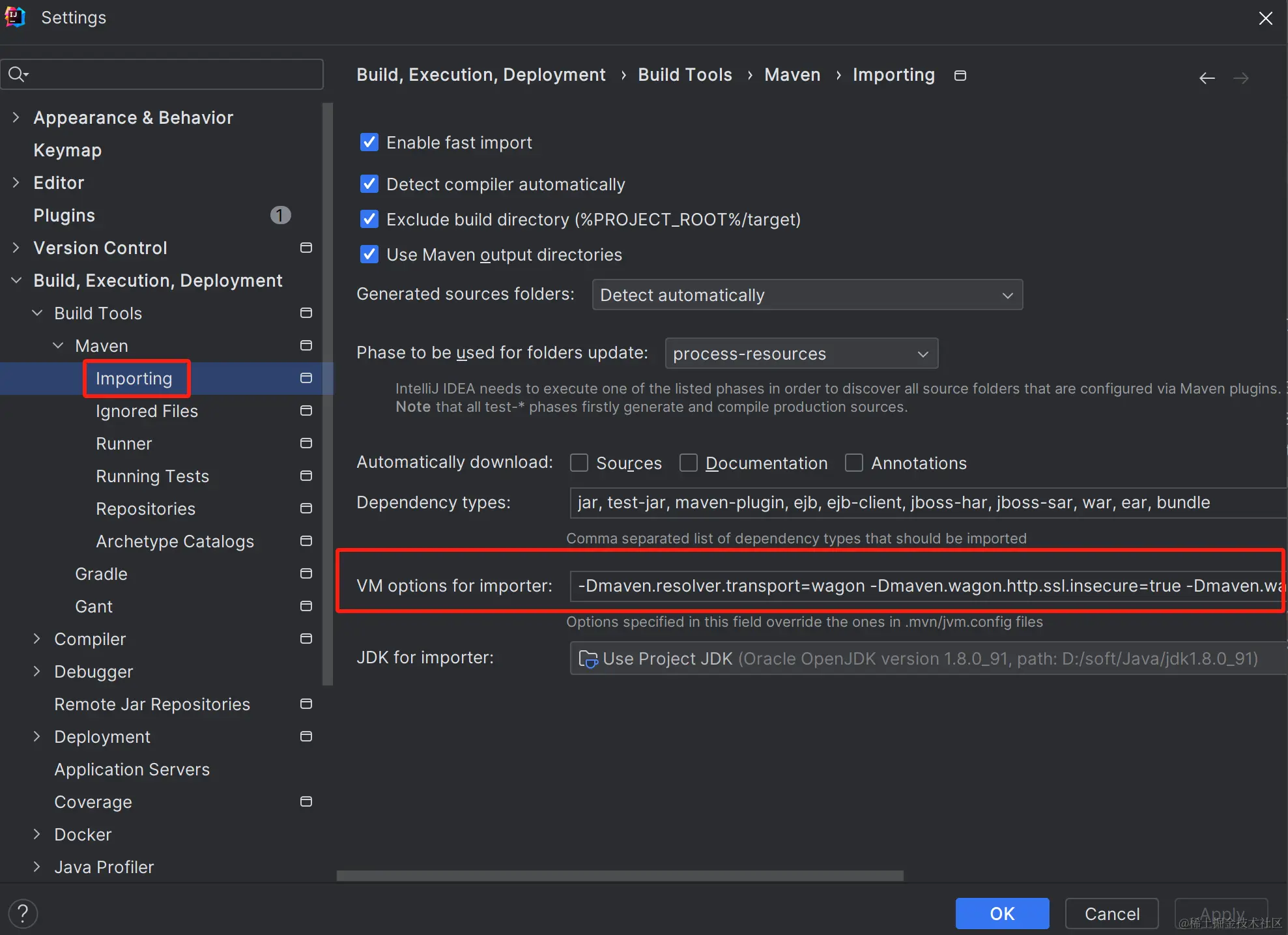1288x935 pixels.
Task: Click Build, Execution, Deployment breadcrumb
Action: [481, 75]
